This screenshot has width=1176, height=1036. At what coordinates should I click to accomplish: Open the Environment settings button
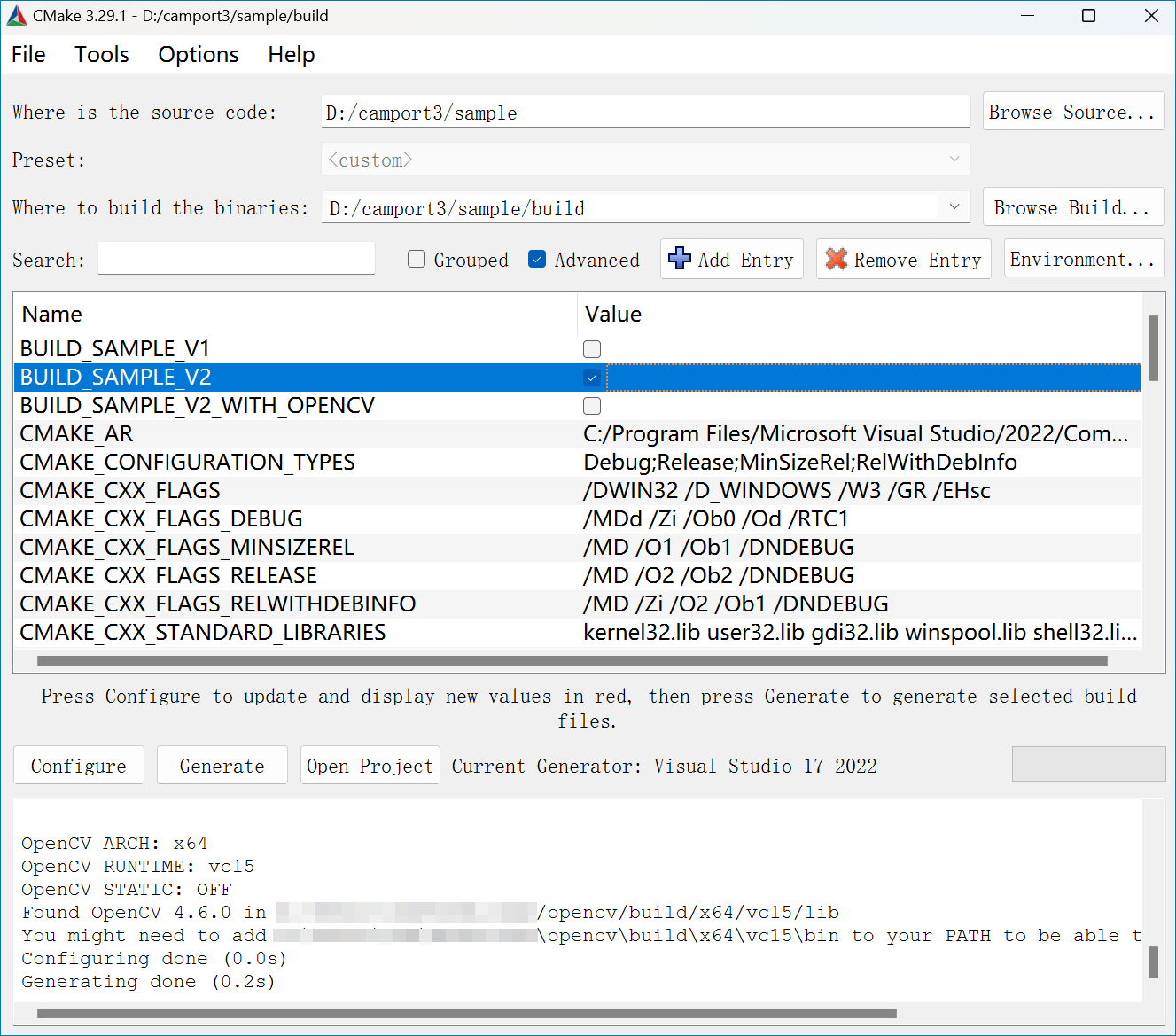pyautogui.click(x=1084, y=259)
